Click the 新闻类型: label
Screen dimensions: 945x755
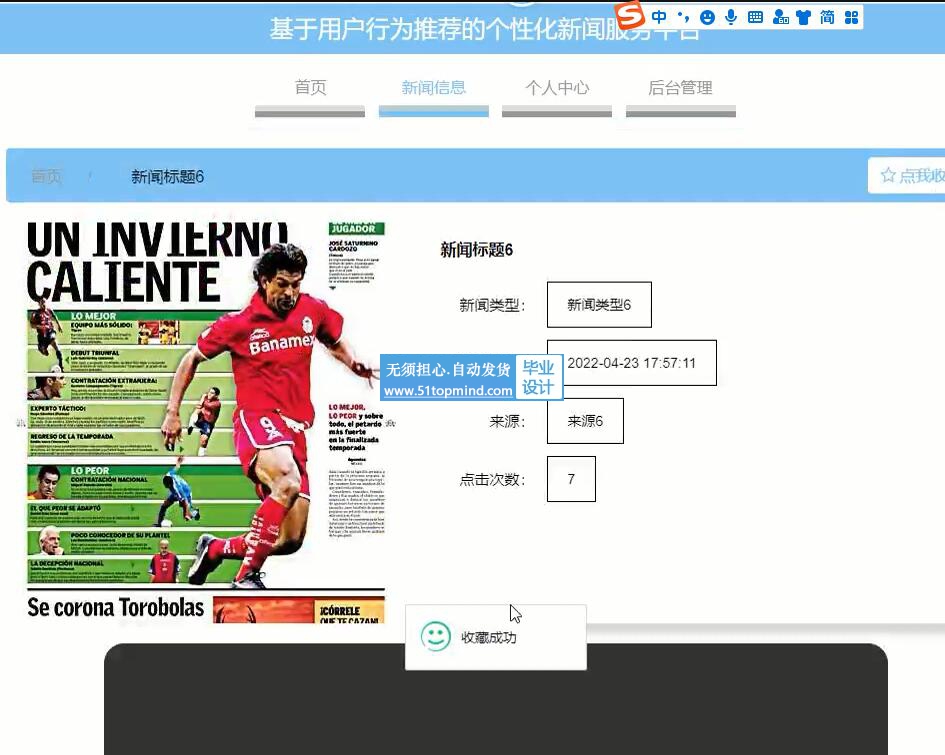click(492, 305)
